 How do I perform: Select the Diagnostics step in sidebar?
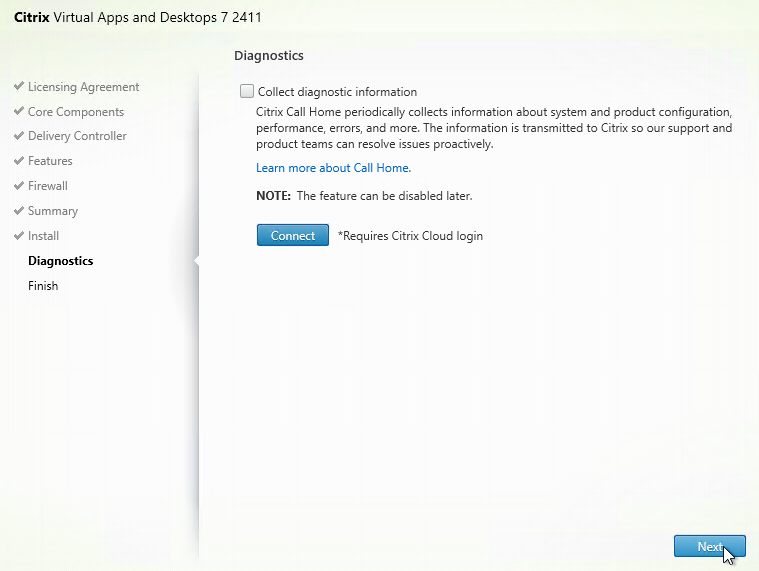pos(61,261)
